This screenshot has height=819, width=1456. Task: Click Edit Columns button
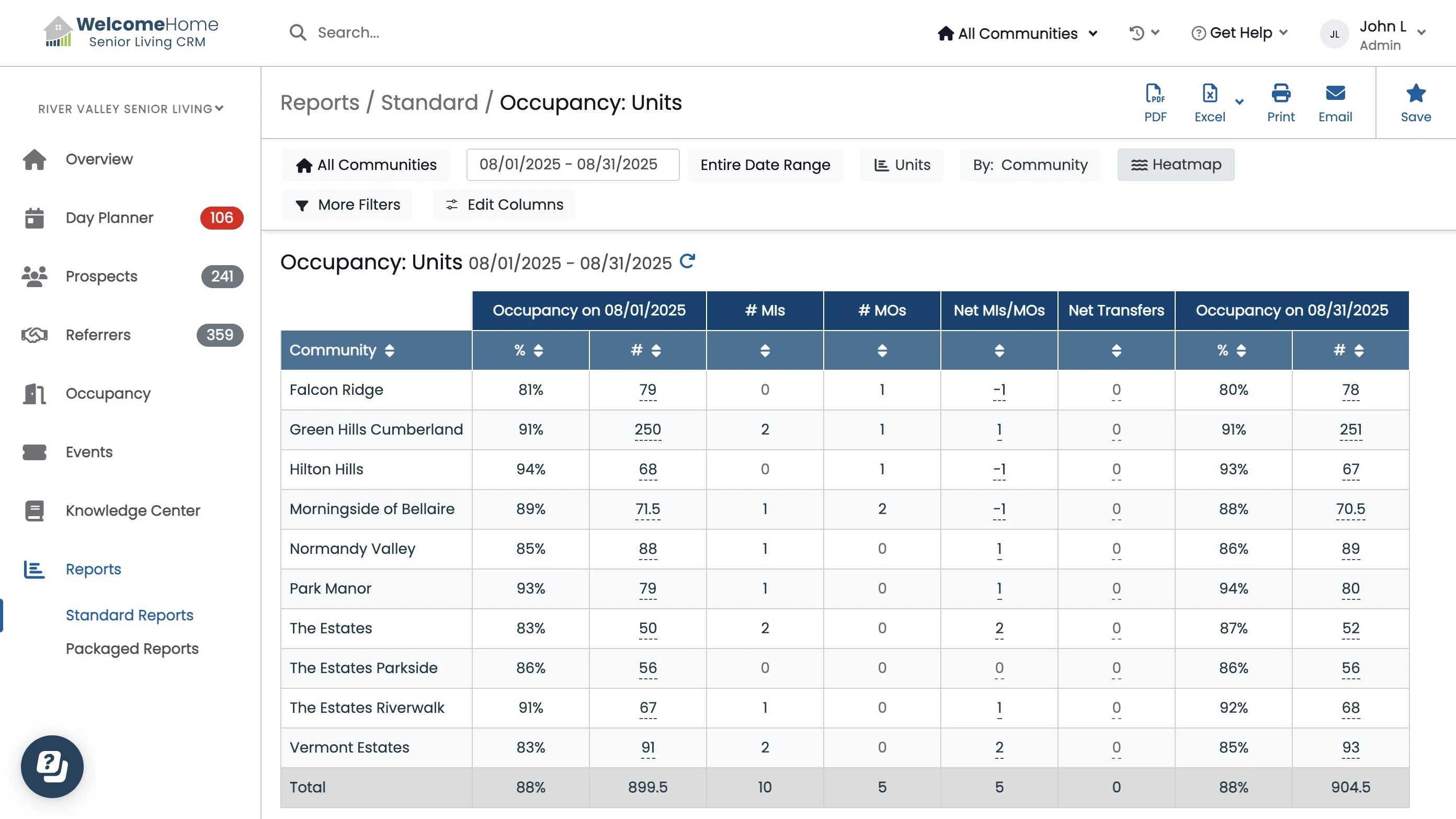click(x=504, y=204)
